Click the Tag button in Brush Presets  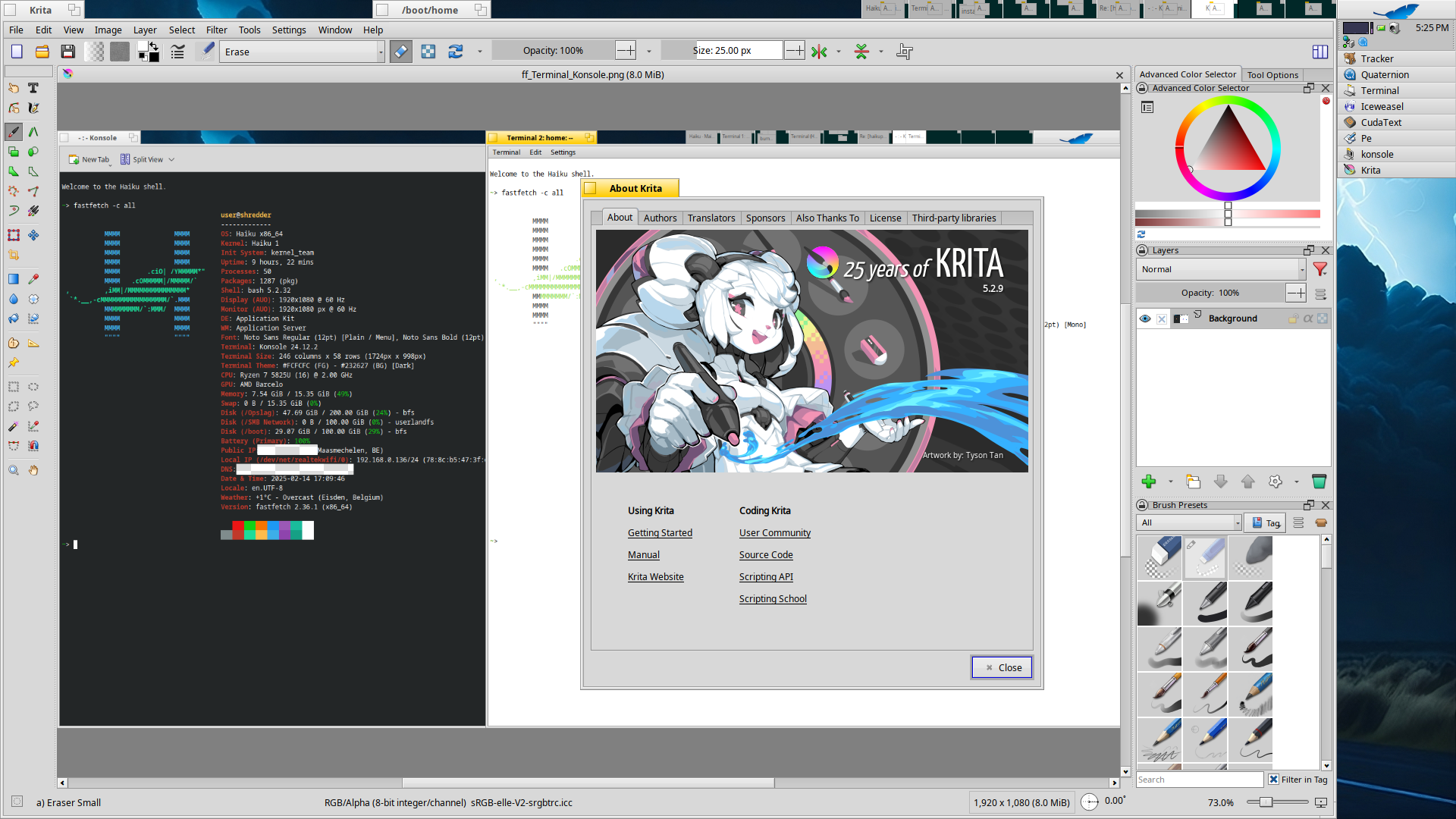(x=1266, y=522)
